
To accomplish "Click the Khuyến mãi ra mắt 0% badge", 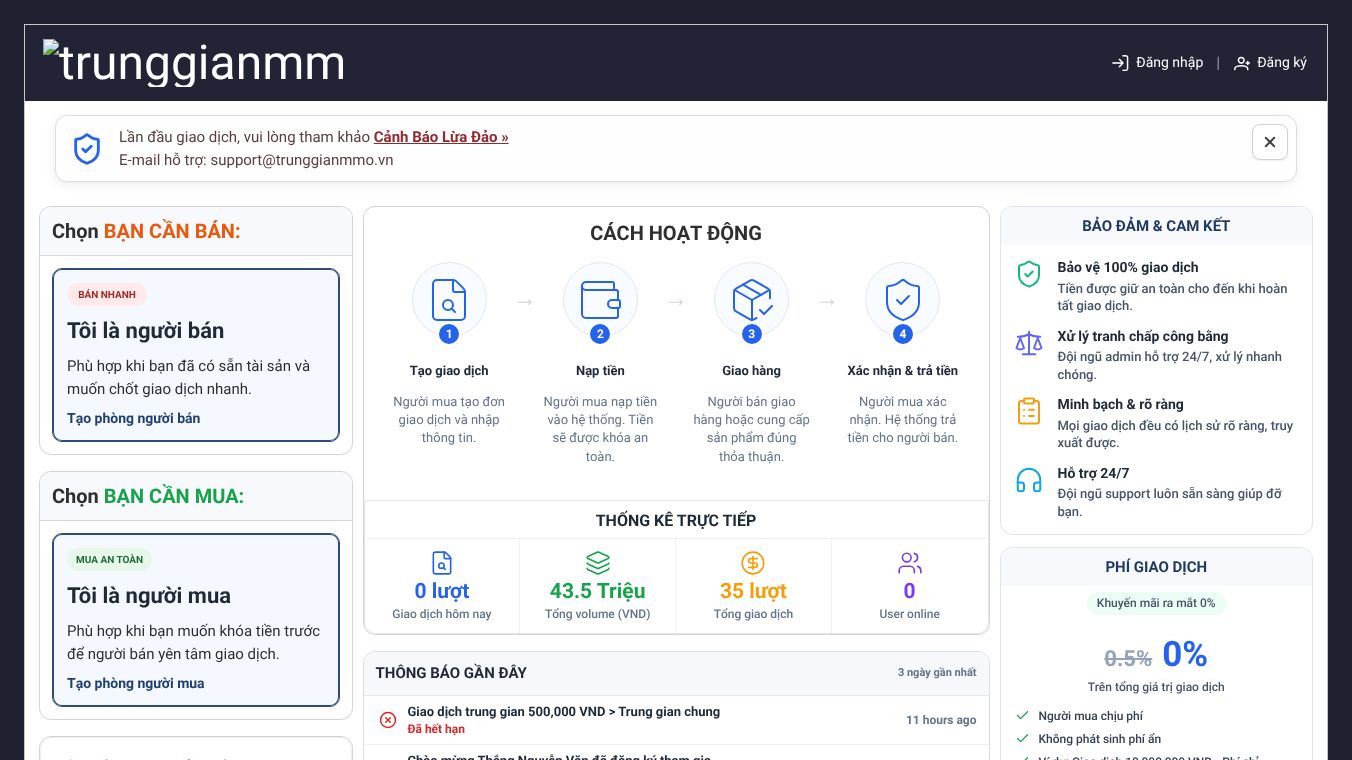I will [x=1156, y=603].
